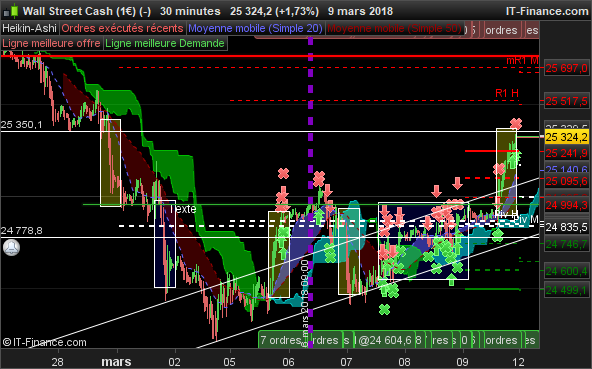Click the IT-Finance.com link at top right
Image resolution: width=592 pixels, height=369 pixels.
tap(547, 11)
